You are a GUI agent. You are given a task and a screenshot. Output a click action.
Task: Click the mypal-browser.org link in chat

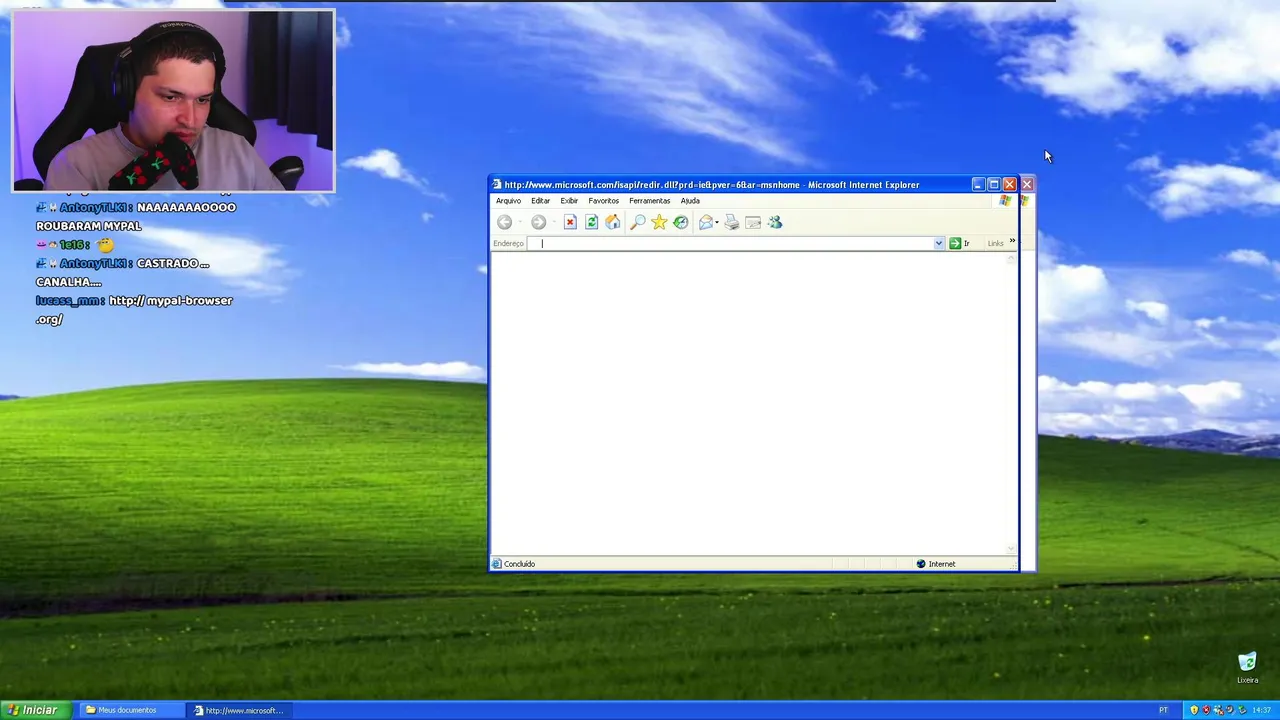point(134,309)
